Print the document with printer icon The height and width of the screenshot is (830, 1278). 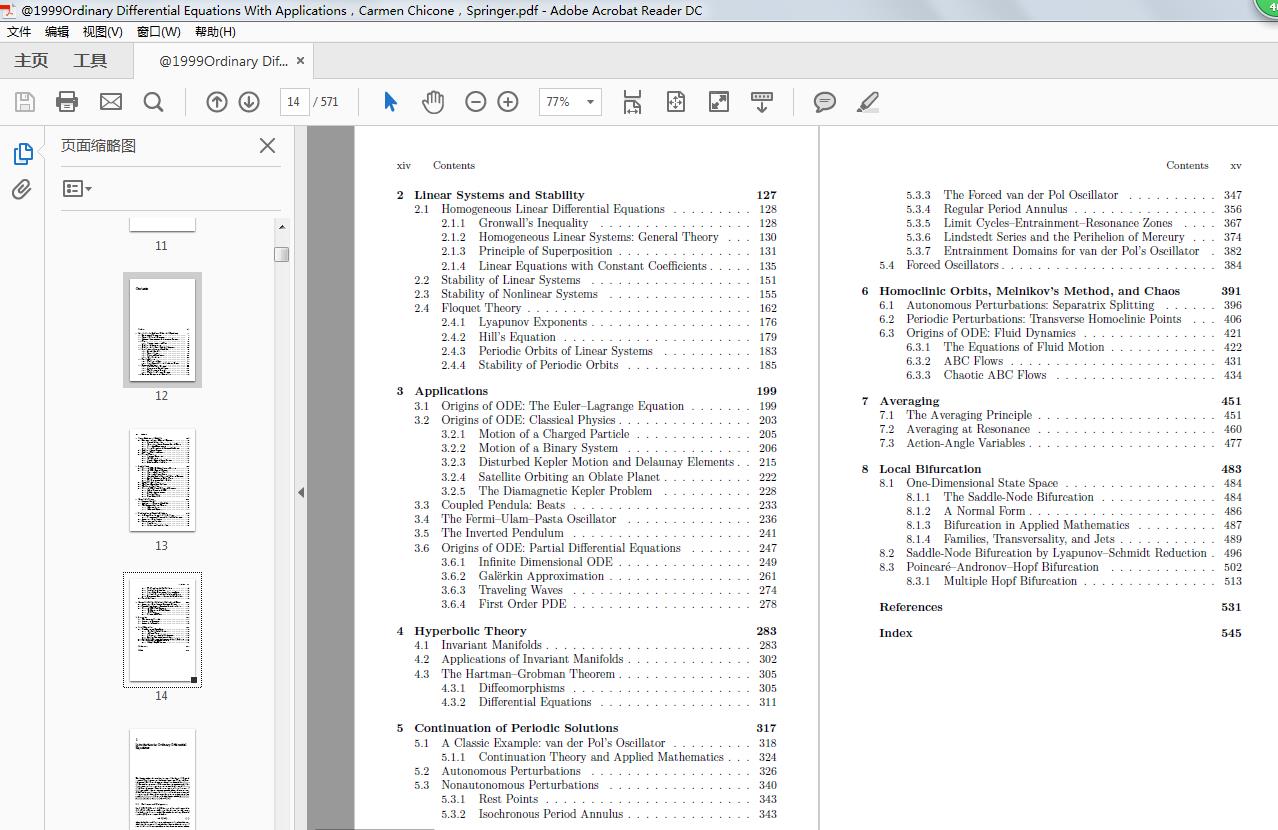[67, 102]
